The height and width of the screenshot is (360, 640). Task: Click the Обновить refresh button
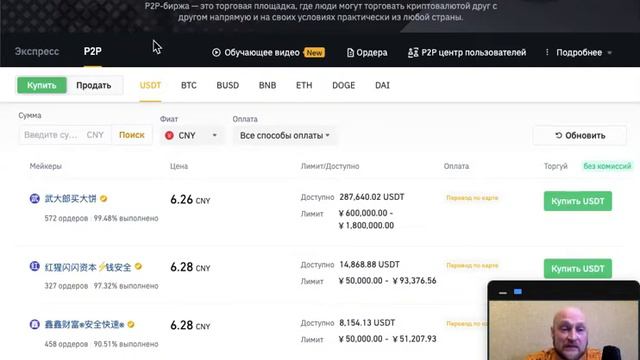tap(580, 136)
